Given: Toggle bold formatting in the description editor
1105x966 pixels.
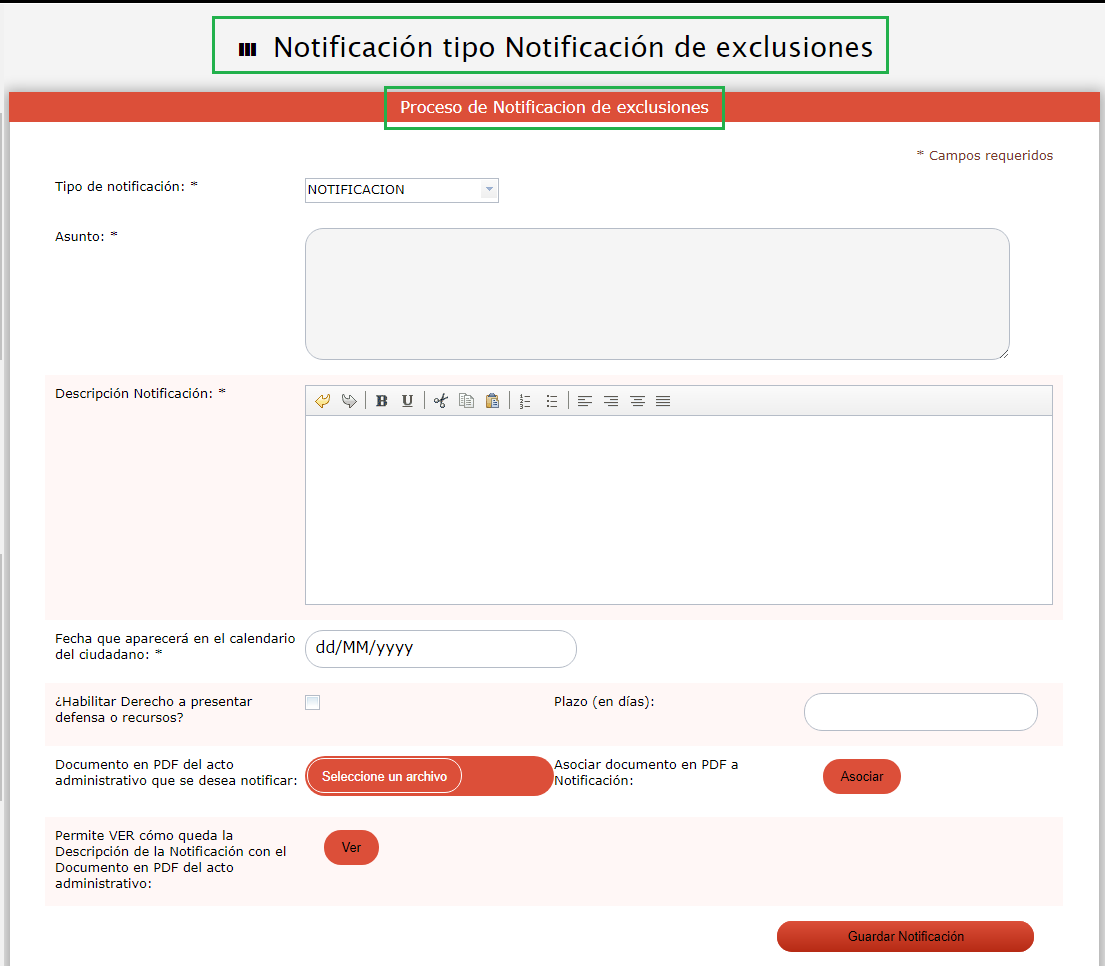Looking at the screenshot, I should click(x=382, y=401).
